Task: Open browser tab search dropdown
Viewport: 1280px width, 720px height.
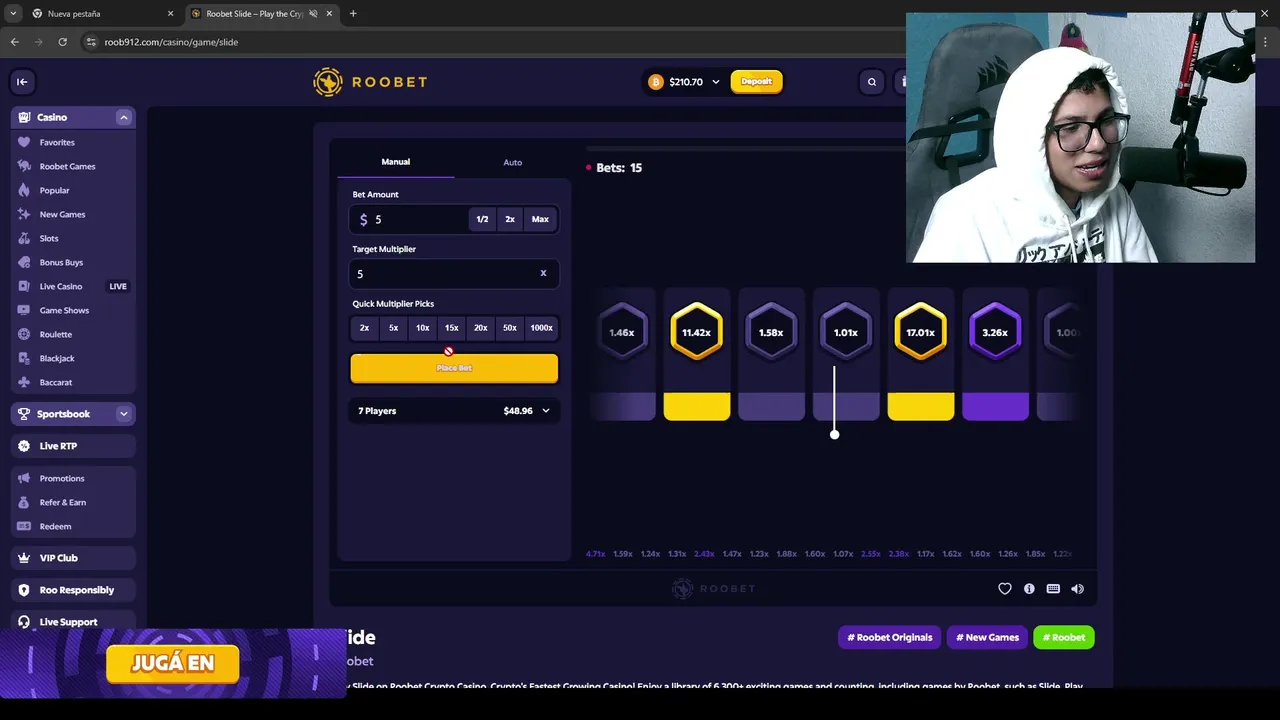Action: (13, 14)
